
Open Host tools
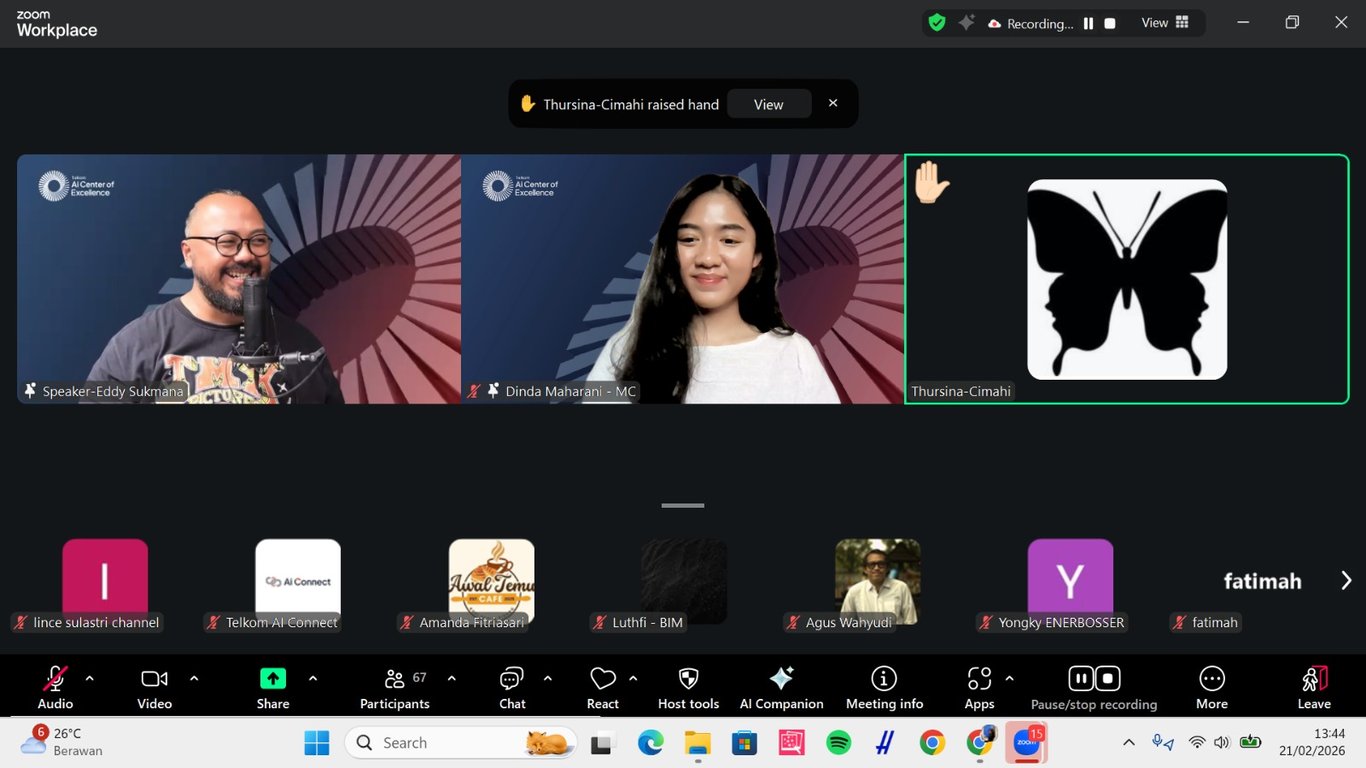pos(687,686)
